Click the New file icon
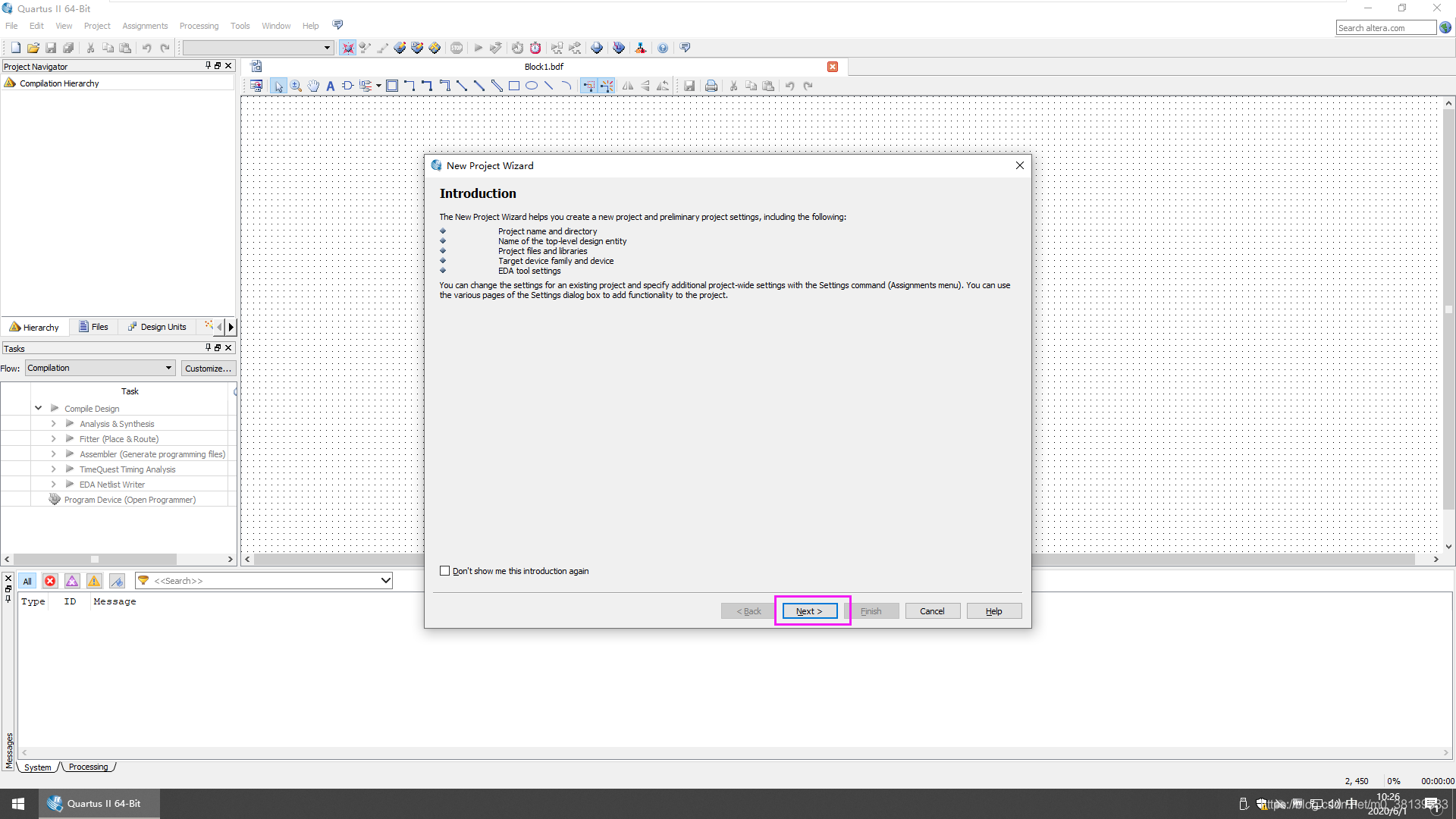This screenshot has height=819, width=1456. click(x=16, y=48)
